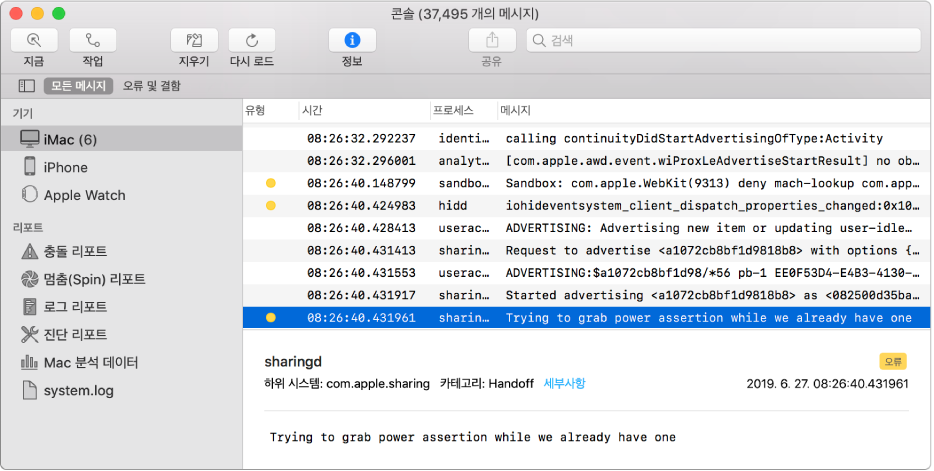Screen dimensions: 934x471
Task: Click the crash report warning triangle icon
Action: pos(29,251)
